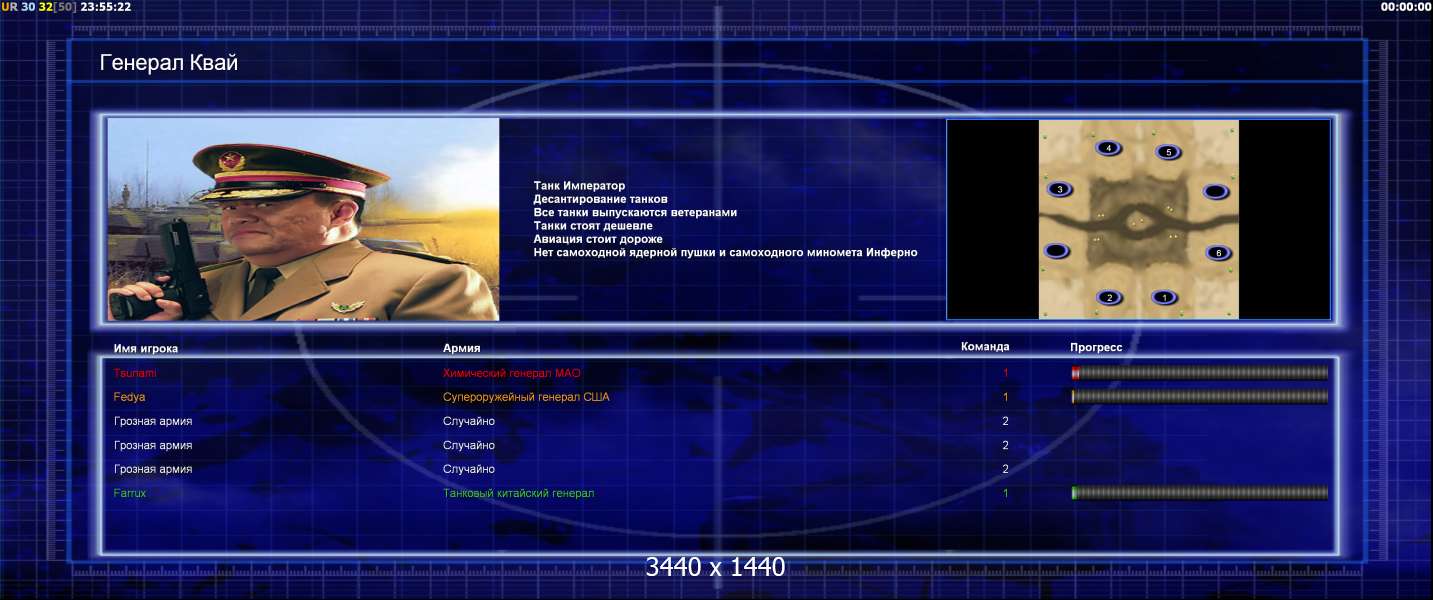Click start position marker 2 on the minimap
Screen dimensions: 1433x600
pyautogui.click(x=1108, y=297)
